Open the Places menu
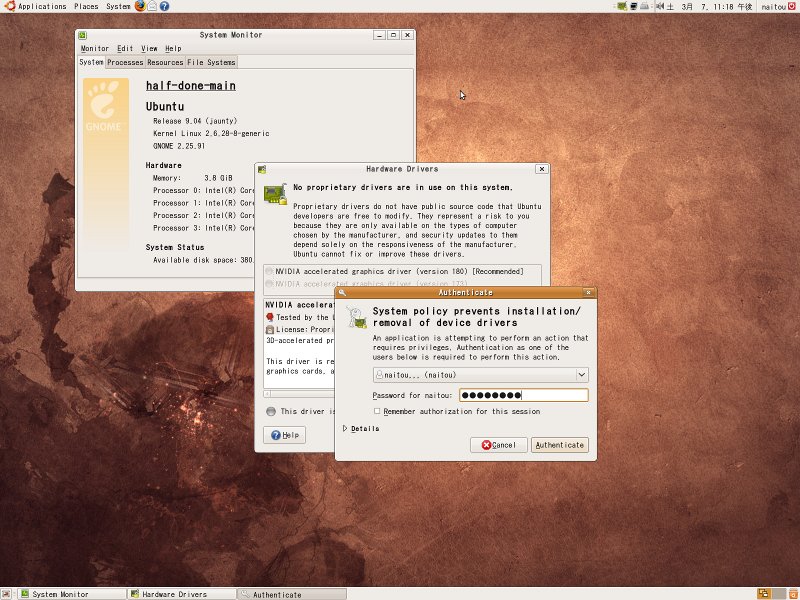800x600 pixels. pos(86,7)
